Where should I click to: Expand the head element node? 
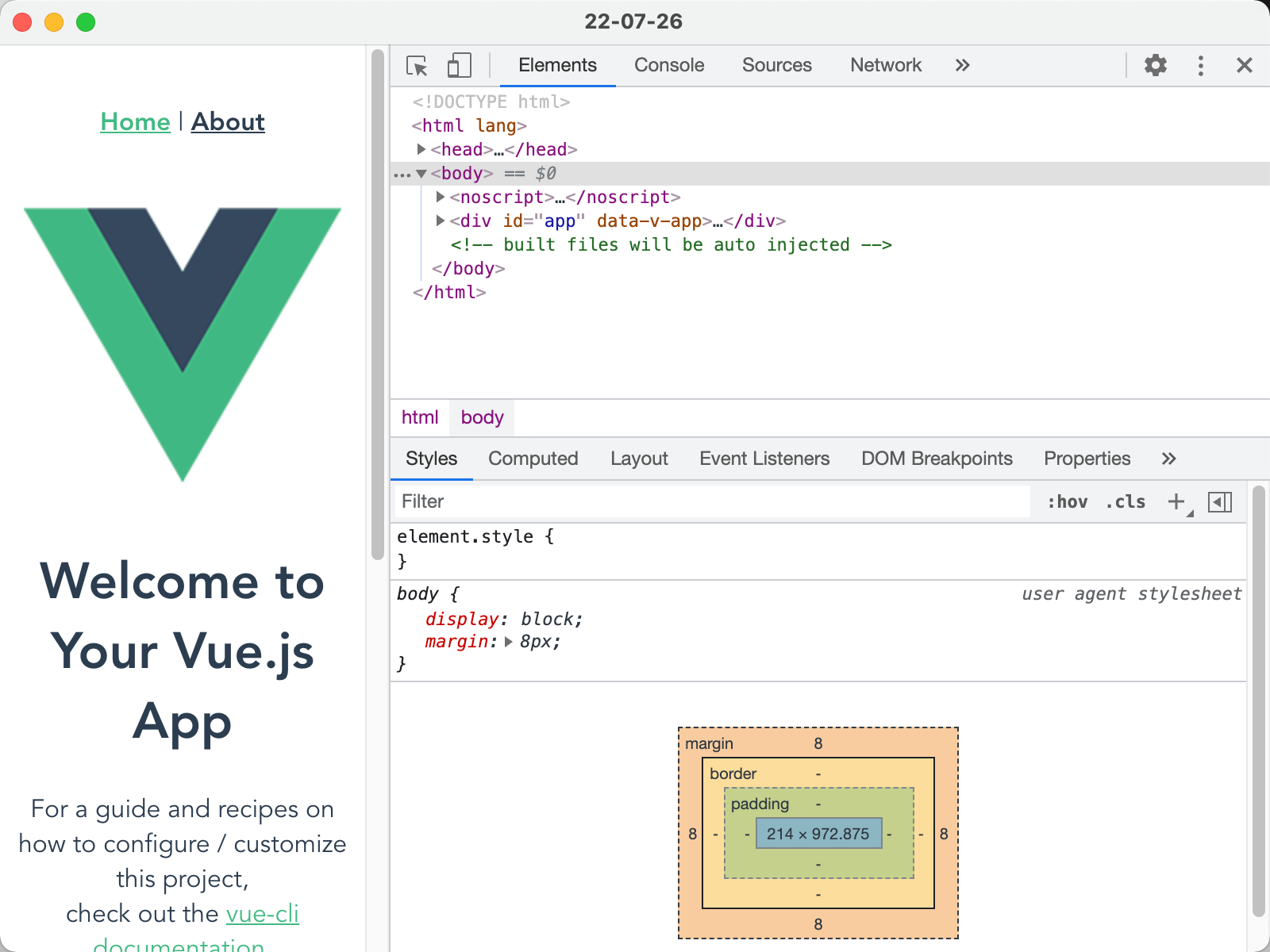[421, 149]
